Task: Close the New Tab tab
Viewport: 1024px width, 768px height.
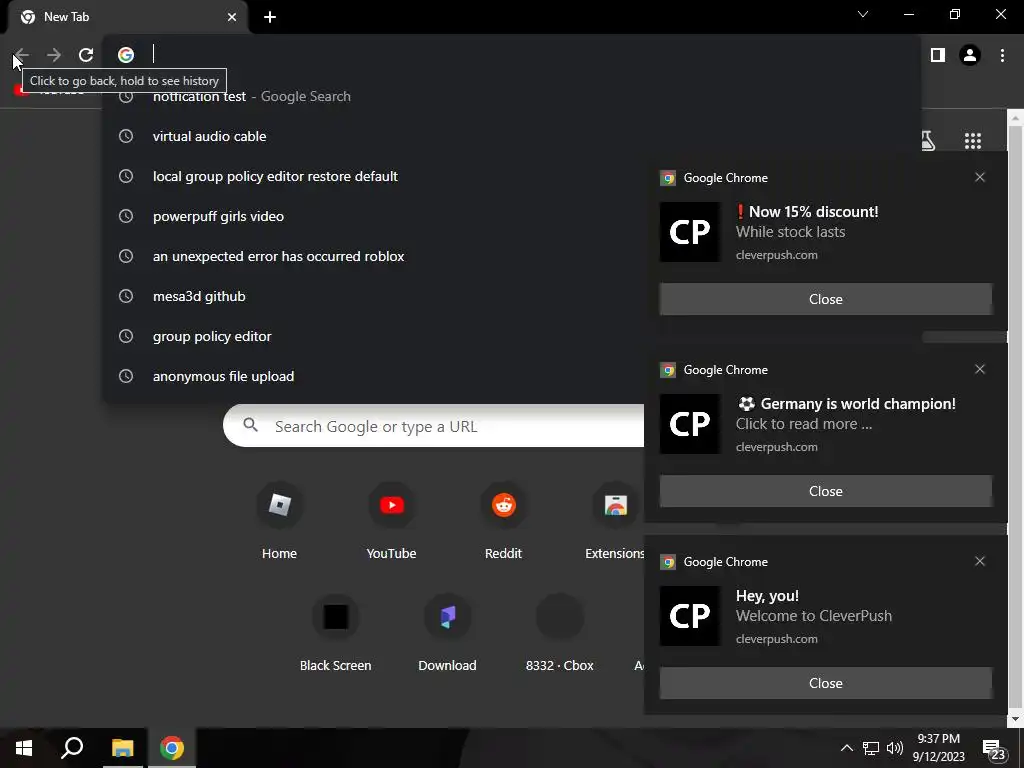Action: (x=232, y=17)
